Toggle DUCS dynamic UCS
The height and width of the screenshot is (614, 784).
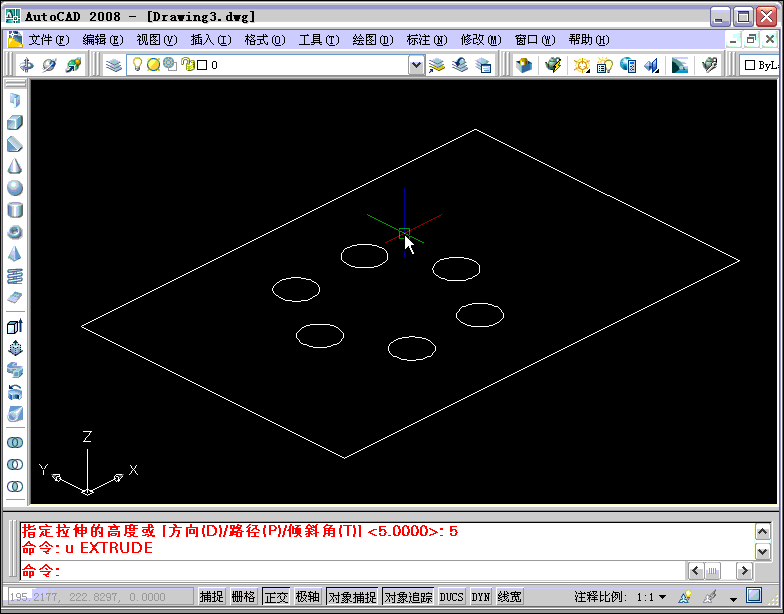[x=452, y=596]
